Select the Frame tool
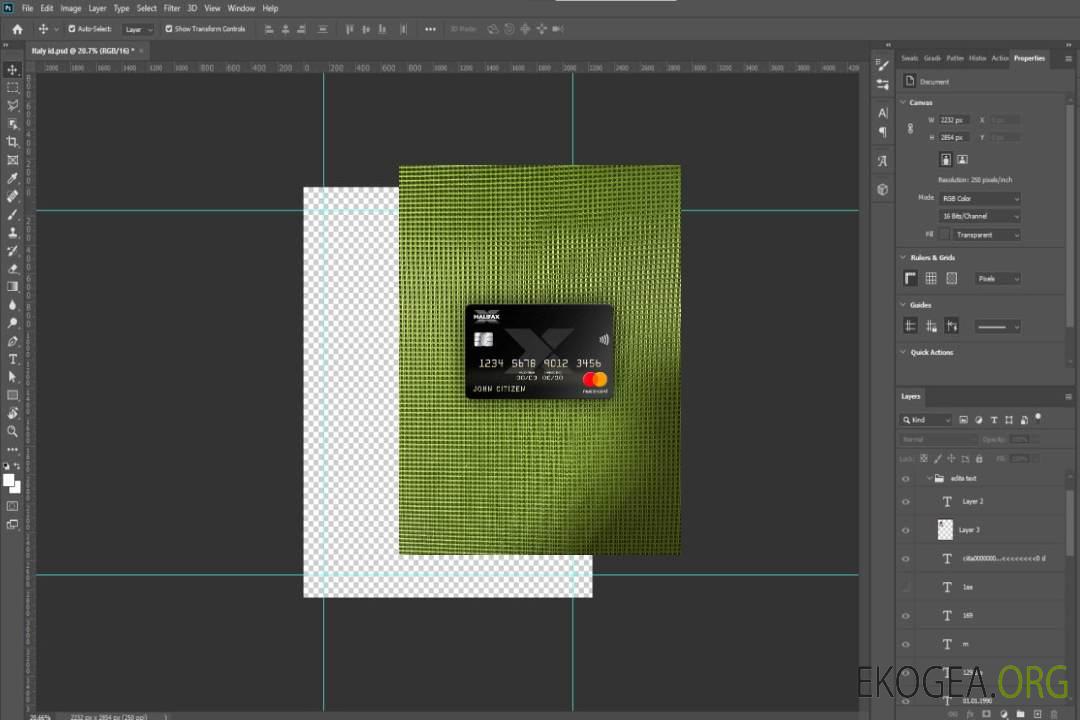Viewport: 1080px width, 720px height. pos(12,160)
